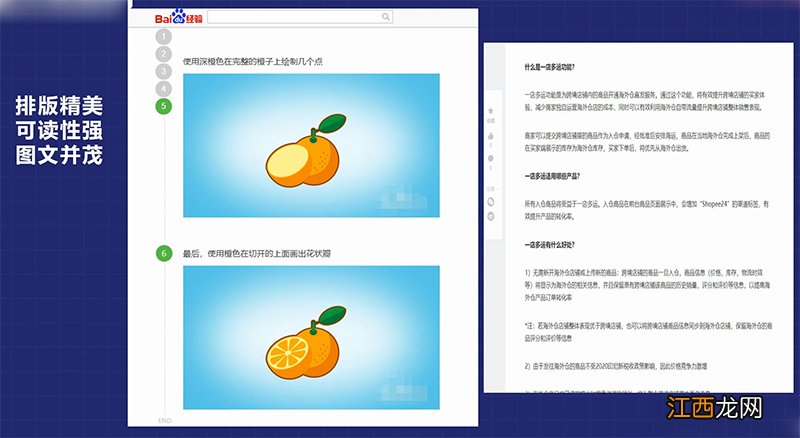Viewport: 800px width, 438px height.
Task: Click heading '什么是一店多运功能?'
Action: (x=549, y=67)
